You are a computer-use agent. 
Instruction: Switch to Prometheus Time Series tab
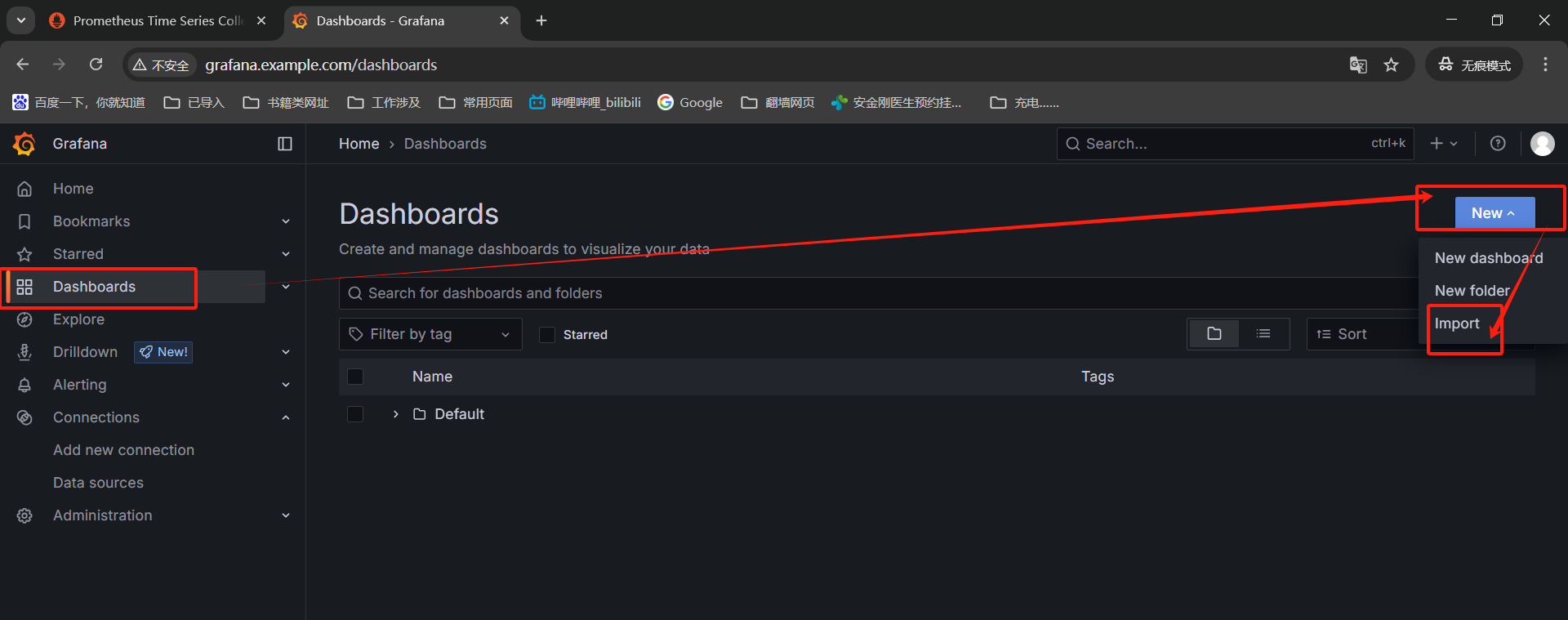click(x=158, y=20)
